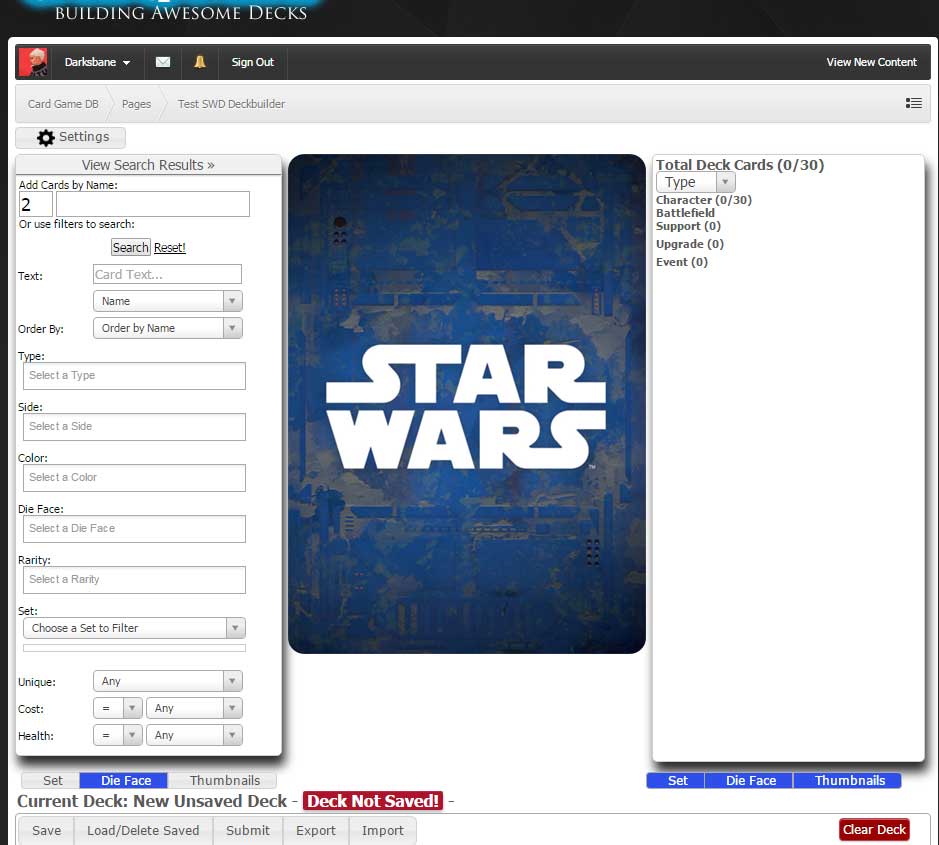Click the Search button

pos(131,247)
